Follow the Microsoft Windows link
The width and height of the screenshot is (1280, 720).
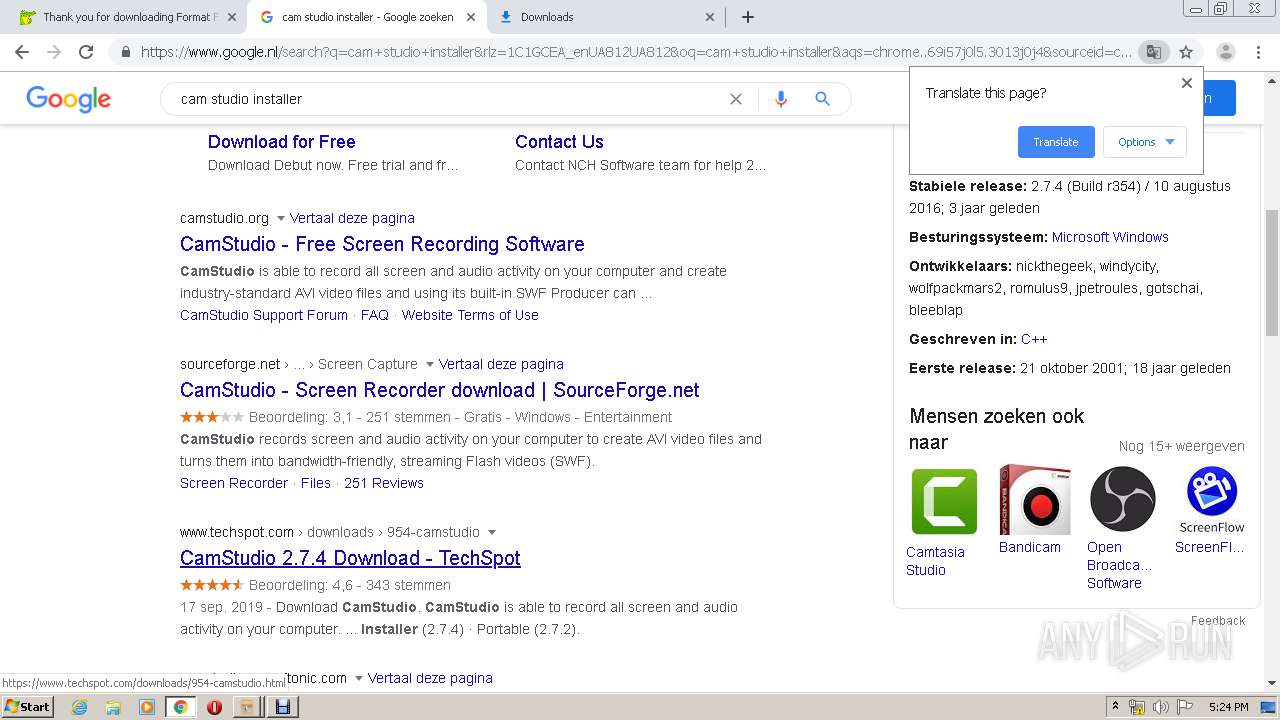tap(1110, 237)
